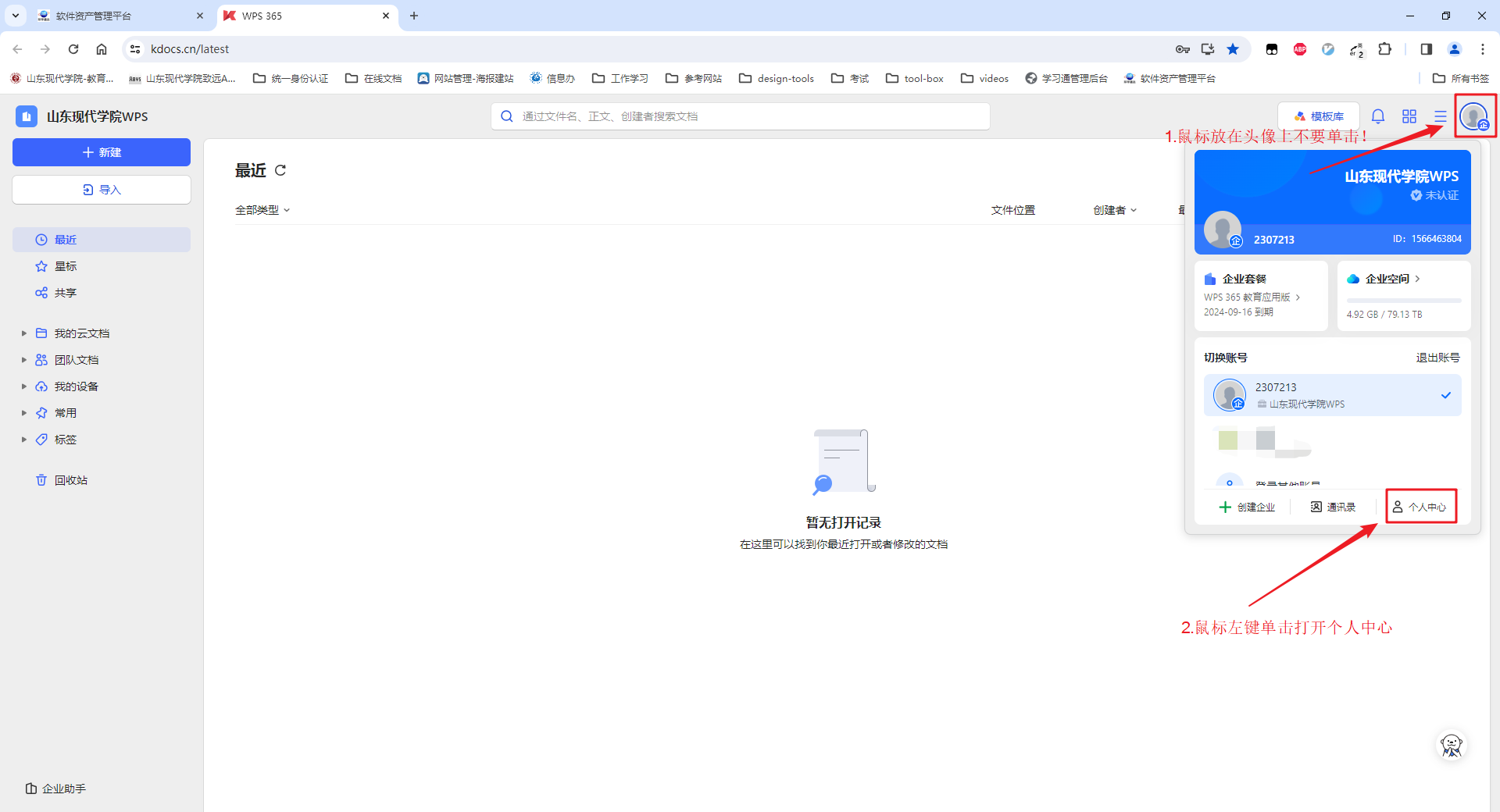
Task: Open the app grid icon
Action: click(x=1409, y=116)
